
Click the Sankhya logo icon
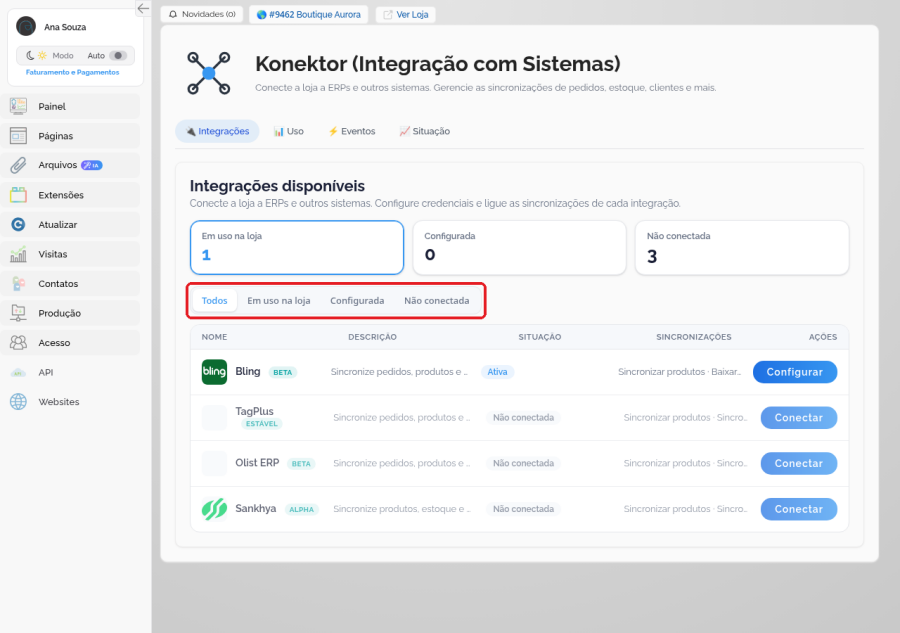pos(214,509)
